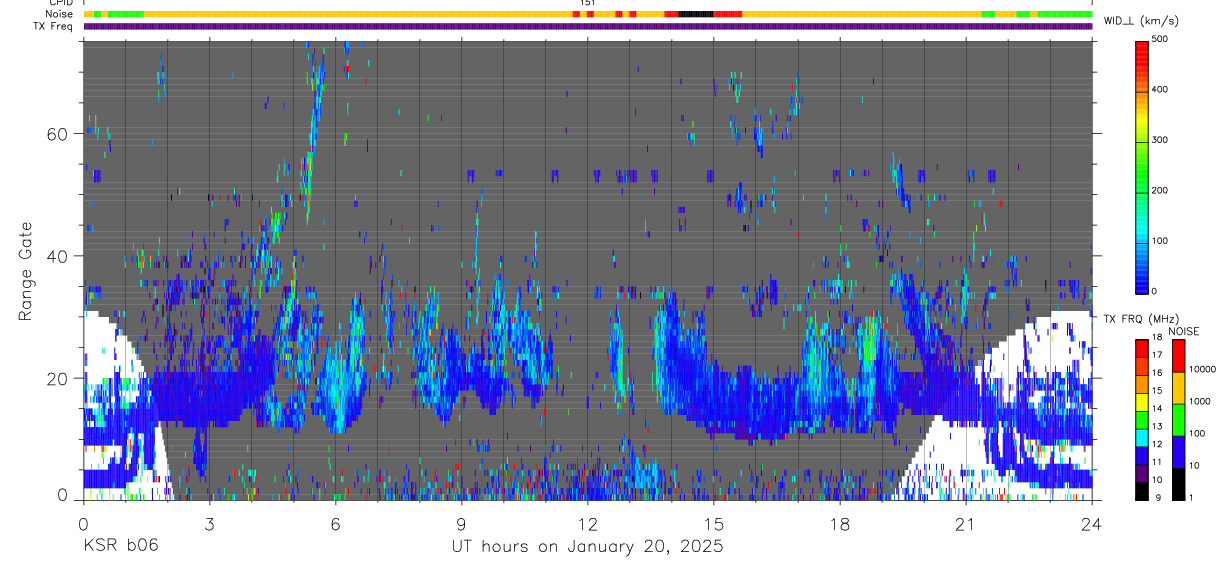
Task: Click the "300" value on the WID color bar
Action: tap(1160, 140)
